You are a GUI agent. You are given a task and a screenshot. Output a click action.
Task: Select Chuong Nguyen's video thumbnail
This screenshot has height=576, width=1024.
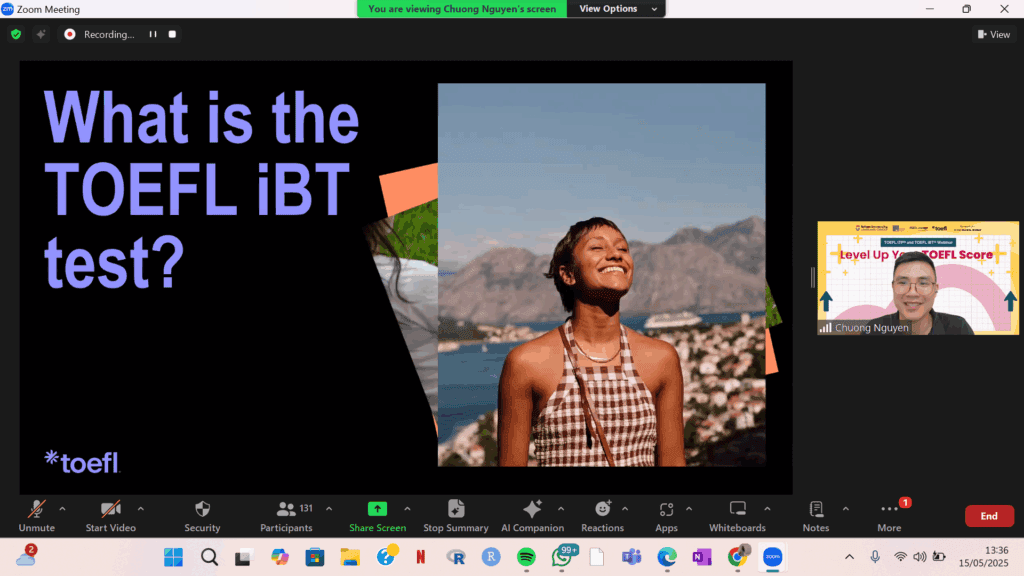(918, 278)
